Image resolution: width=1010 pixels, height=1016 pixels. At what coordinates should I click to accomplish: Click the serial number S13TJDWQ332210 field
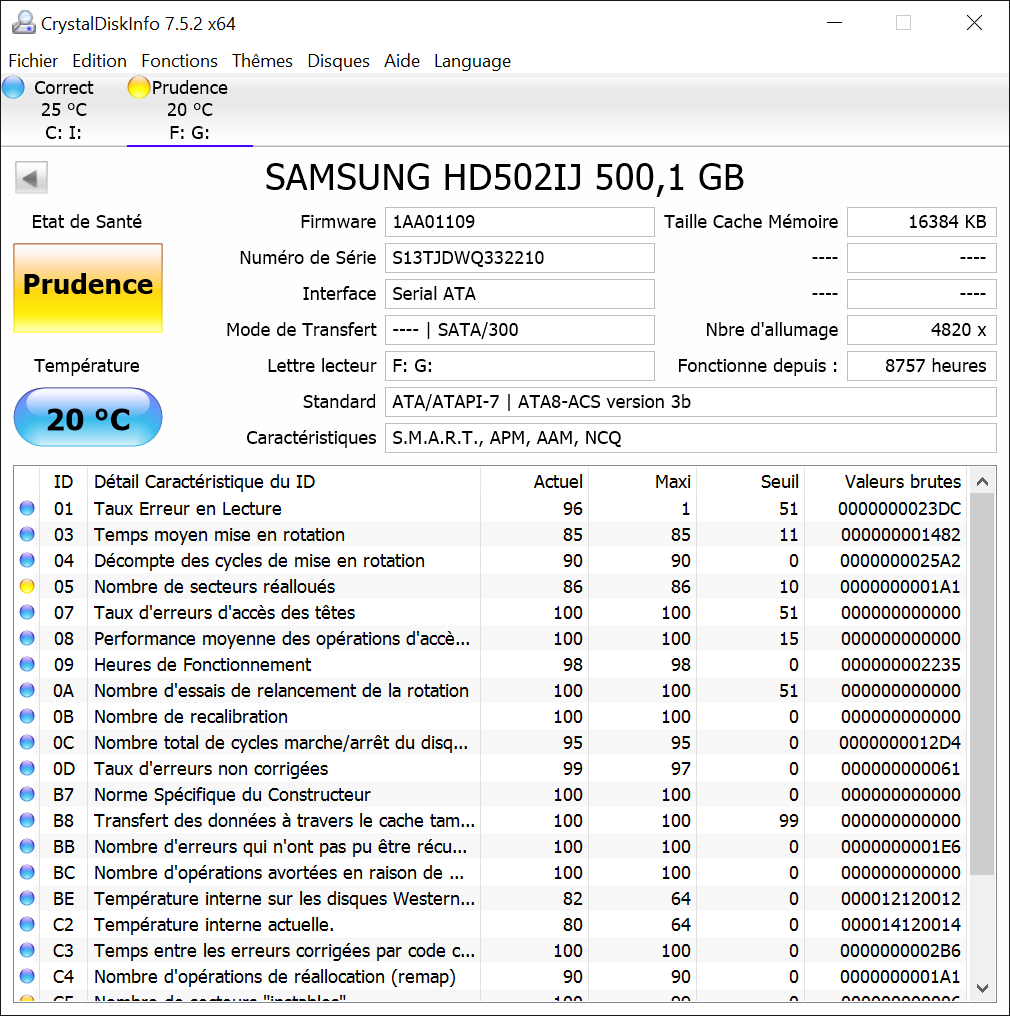tap(519, 258)
